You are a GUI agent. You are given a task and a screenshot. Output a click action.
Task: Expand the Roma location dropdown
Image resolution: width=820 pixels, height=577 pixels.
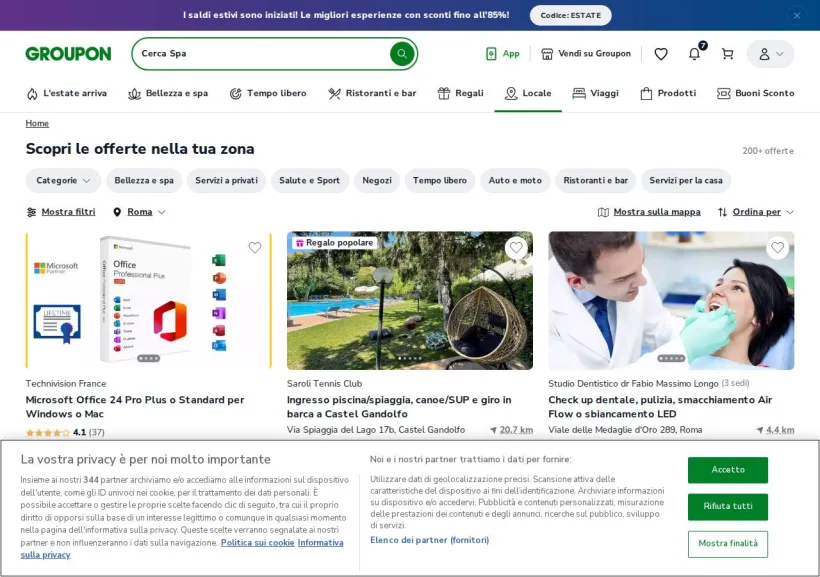(140, 212)
